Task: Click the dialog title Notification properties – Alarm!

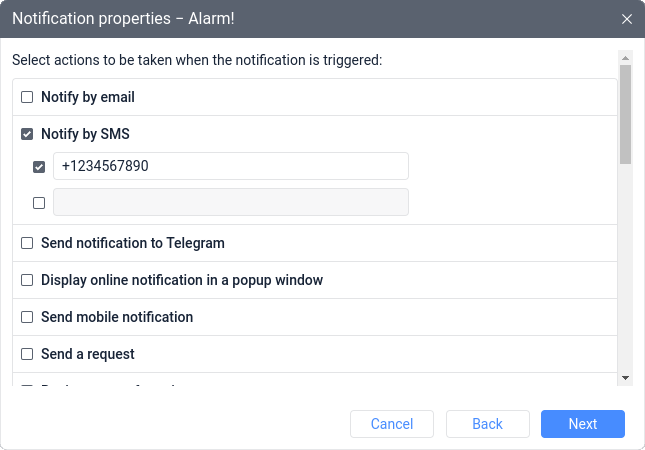Action: point(123,19)
